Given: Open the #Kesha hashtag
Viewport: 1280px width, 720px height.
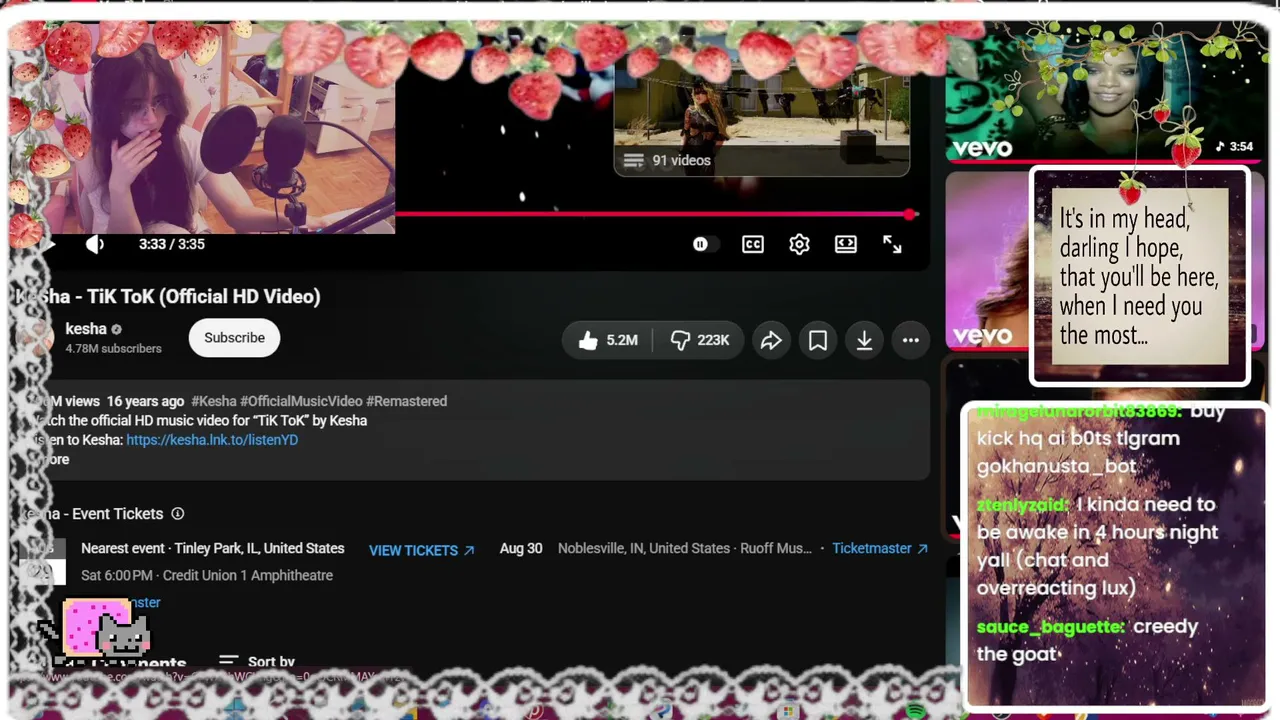Looking at the screenshot, I should (214, 401).
